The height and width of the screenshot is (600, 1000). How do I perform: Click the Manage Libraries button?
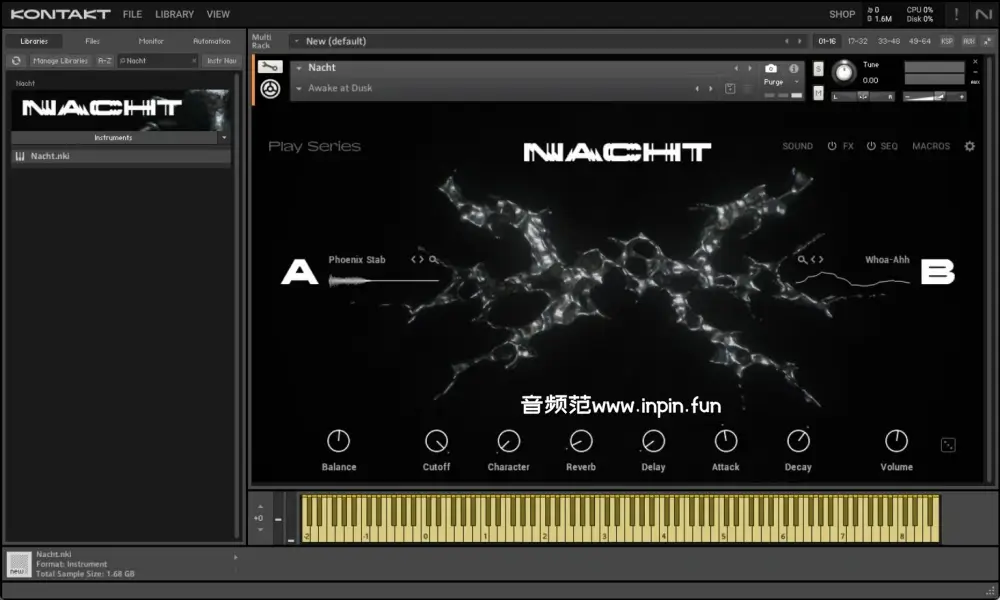pos(60,61)
